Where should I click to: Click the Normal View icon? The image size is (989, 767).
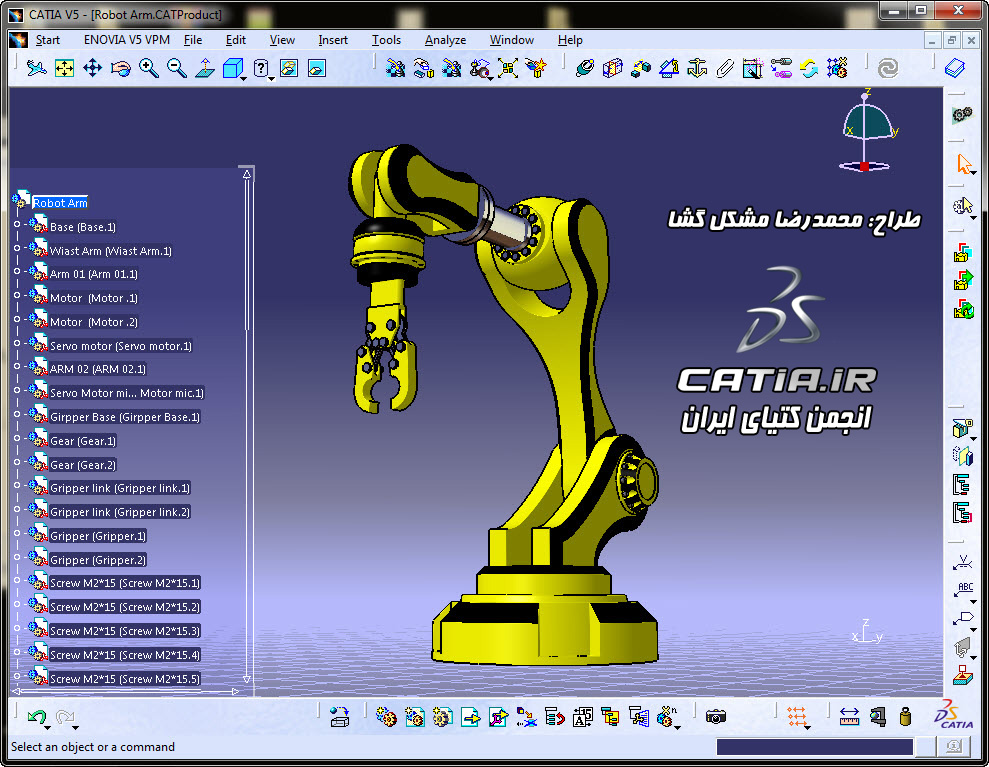click(204, 67)
